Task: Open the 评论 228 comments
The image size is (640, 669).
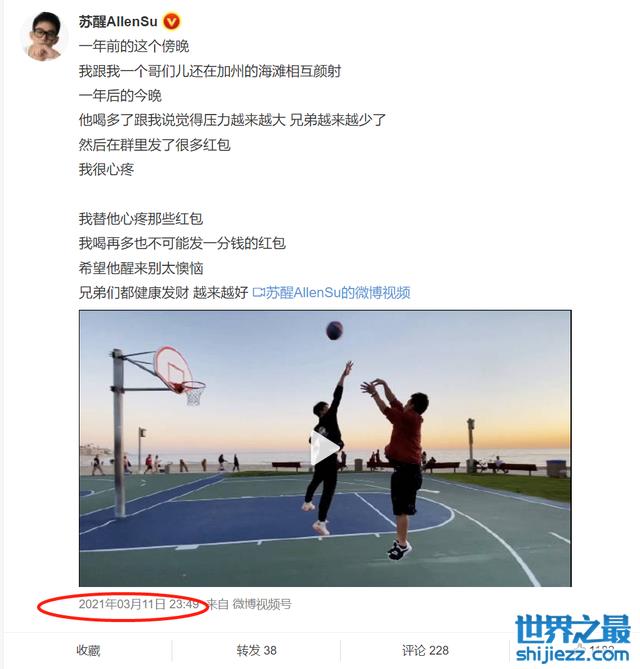Action: pos(425,650)
